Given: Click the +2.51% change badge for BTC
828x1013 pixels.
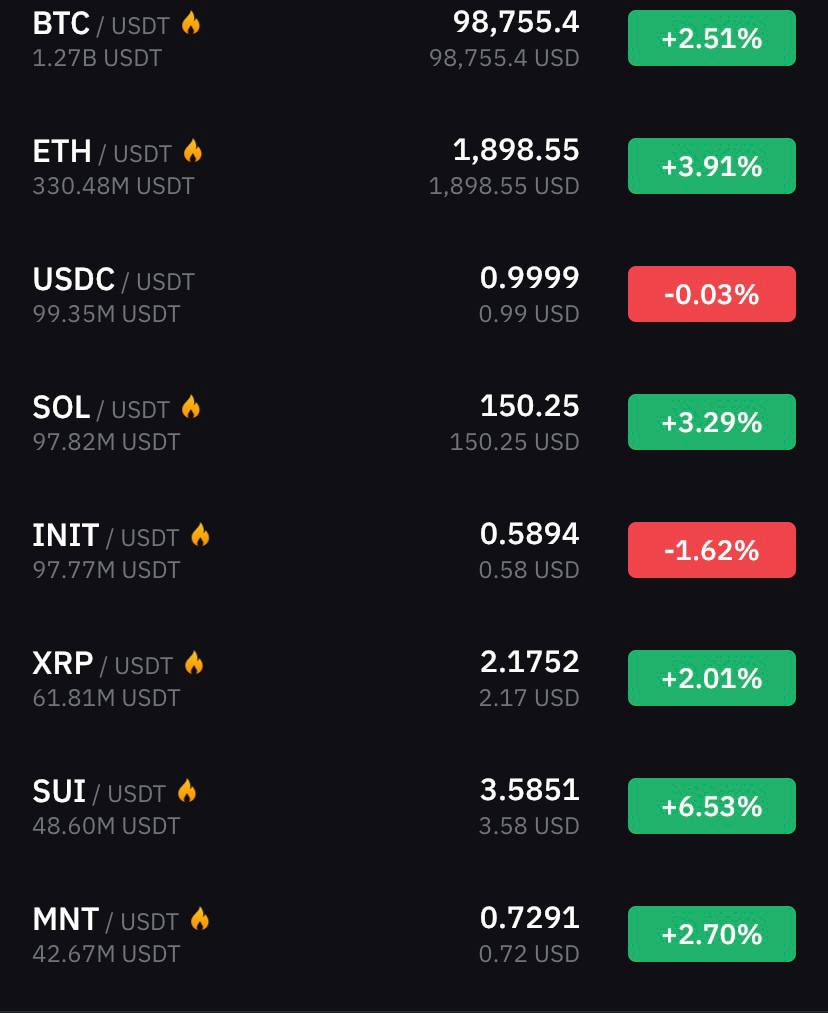Looking at the screenshot, I should pos(712,38).
